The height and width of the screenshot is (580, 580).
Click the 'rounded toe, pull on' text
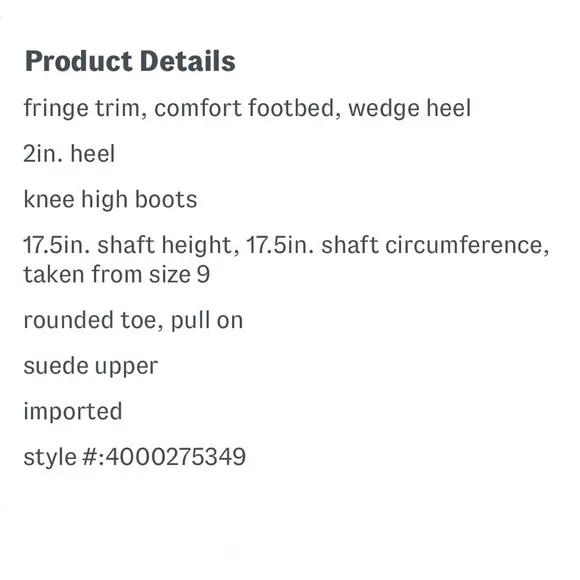pos(133,320)
